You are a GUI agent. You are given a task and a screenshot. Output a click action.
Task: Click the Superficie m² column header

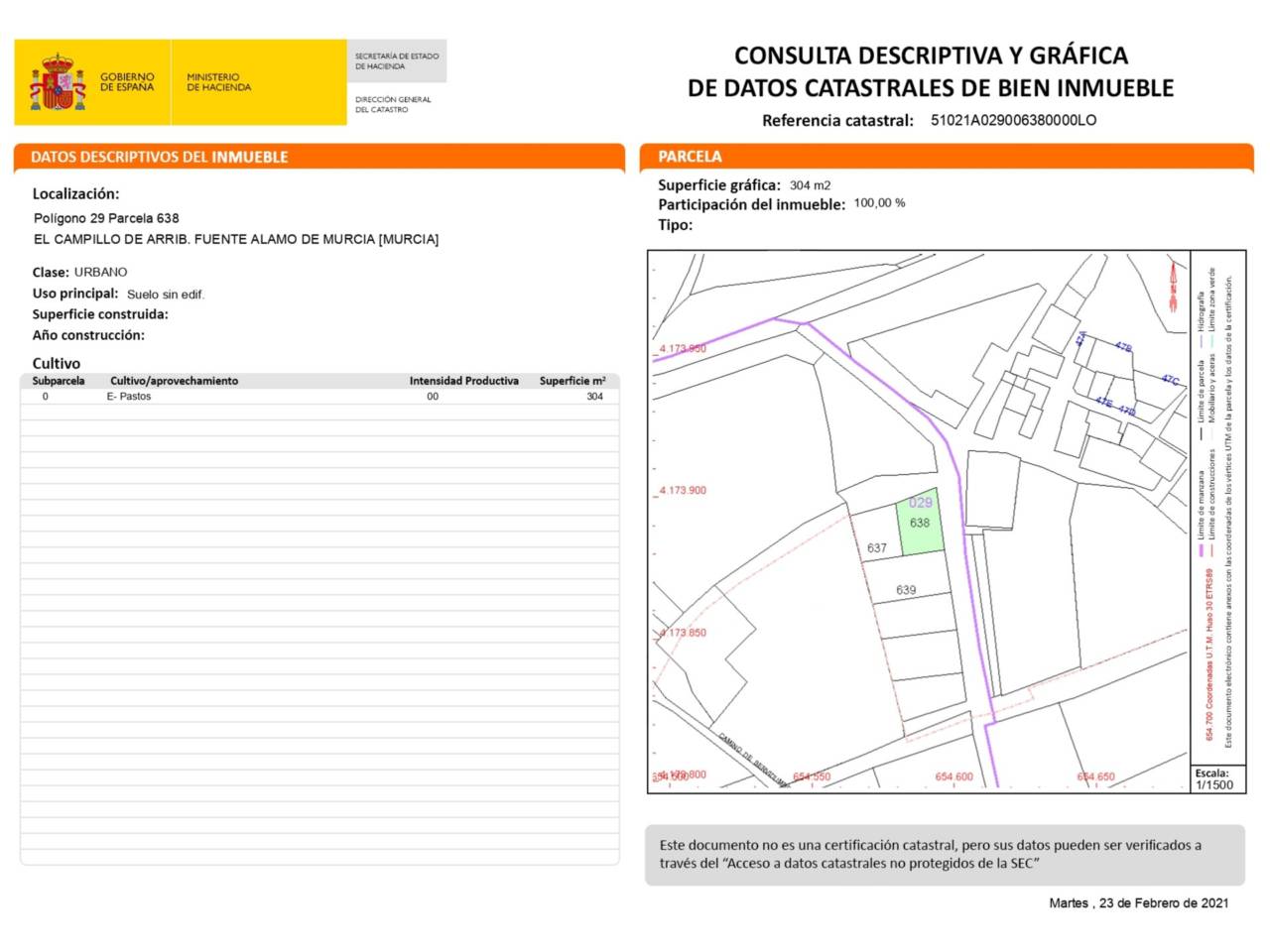(x=572, y=381)
